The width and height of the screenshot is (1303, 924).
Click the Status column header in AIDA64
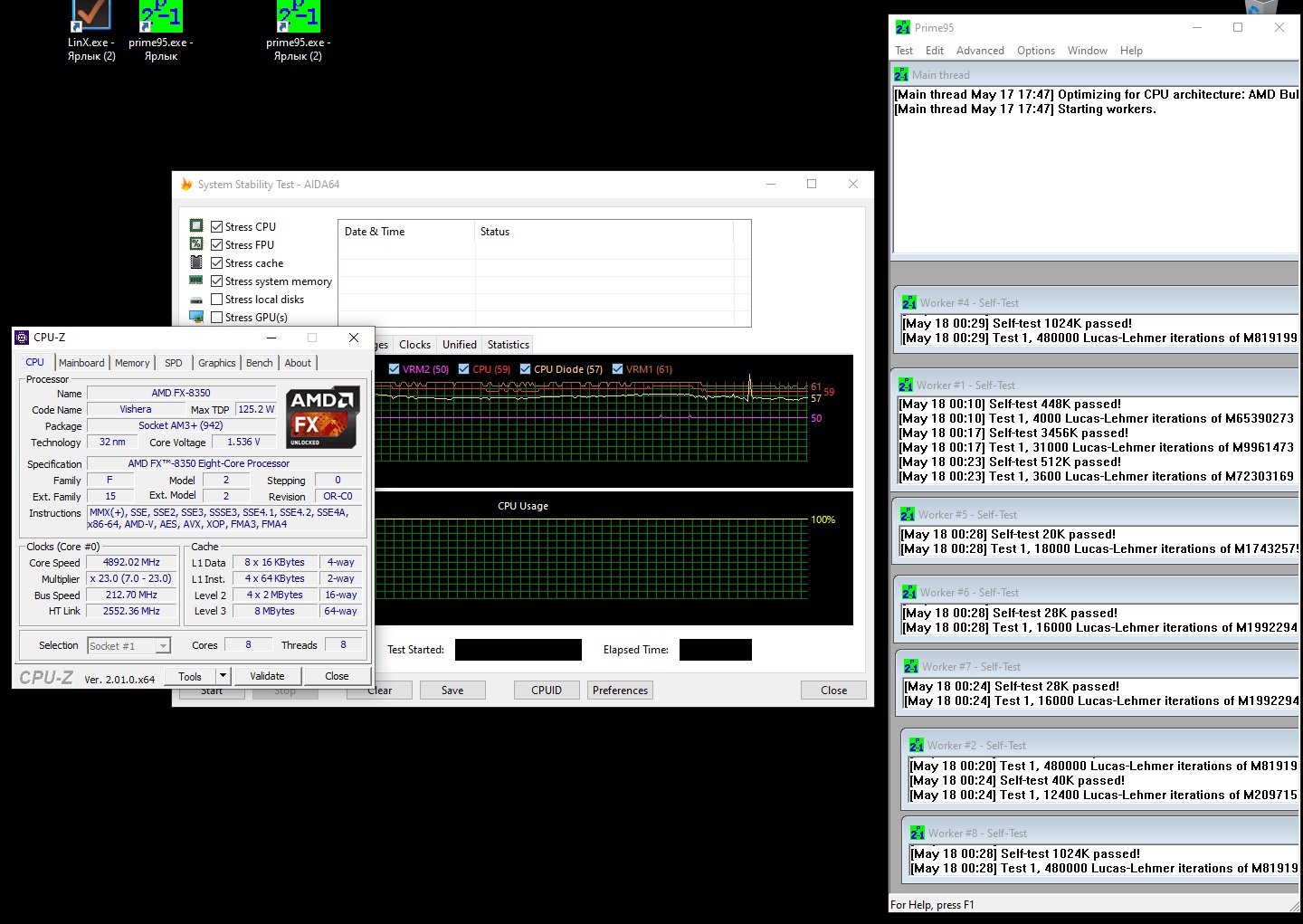(604, 232)
